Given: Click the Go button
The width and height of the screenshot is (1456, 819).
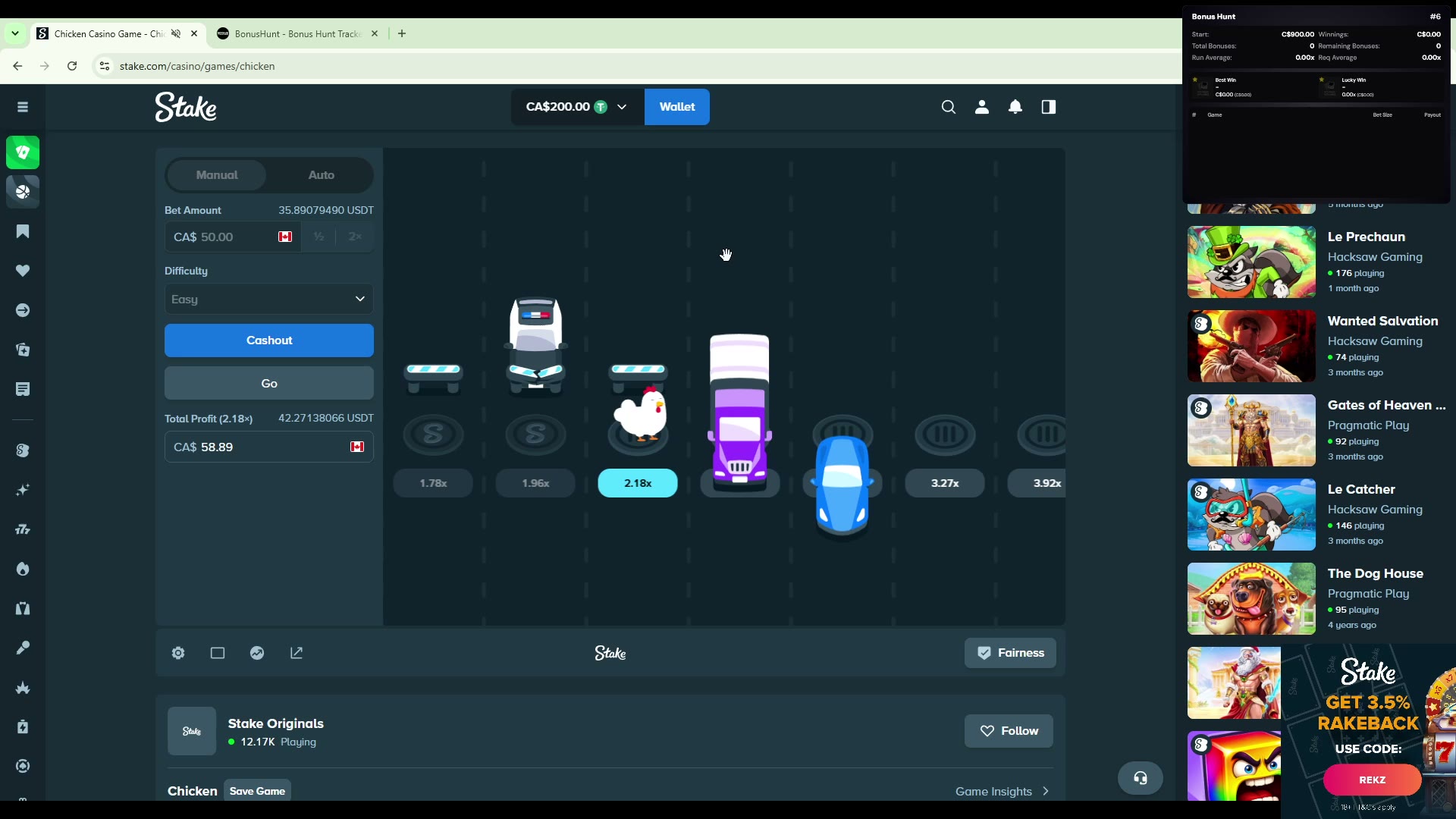Looking at the screenshot, I should pos(269,383).
